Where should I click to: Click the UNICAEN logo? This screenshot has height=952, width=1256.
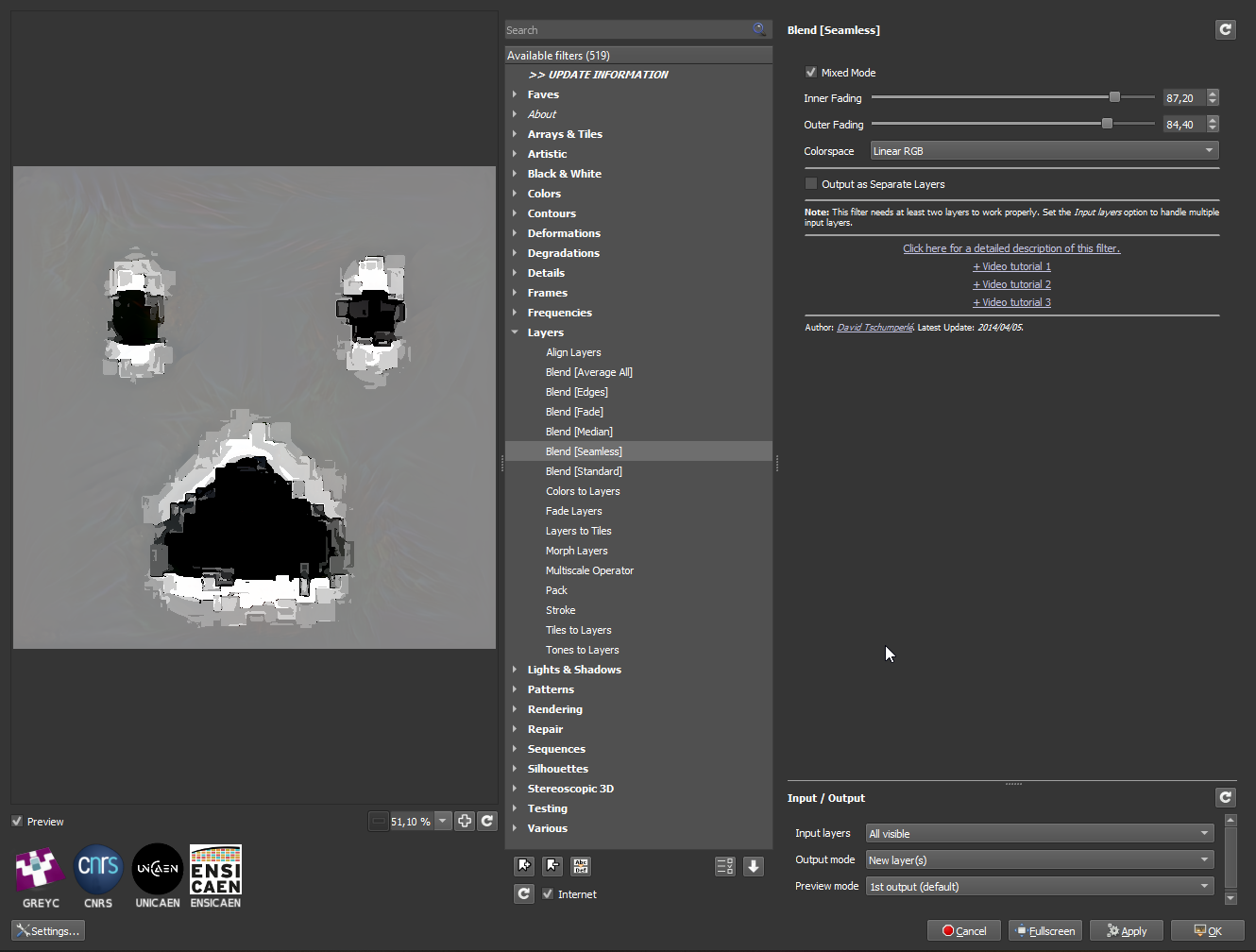click(158, 876)
